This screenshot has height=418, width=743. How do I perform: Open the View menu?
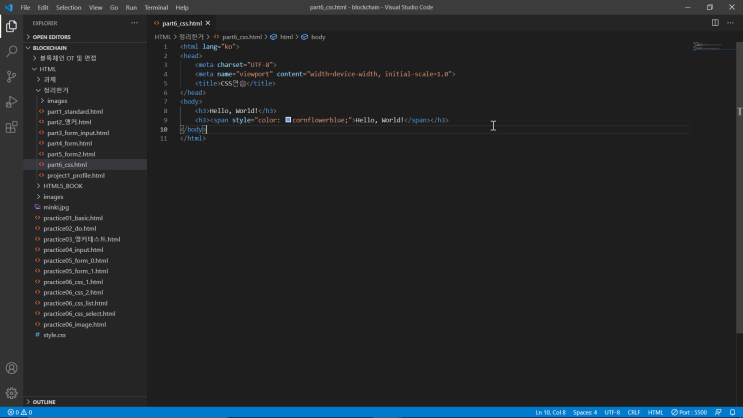click(95, 8)
